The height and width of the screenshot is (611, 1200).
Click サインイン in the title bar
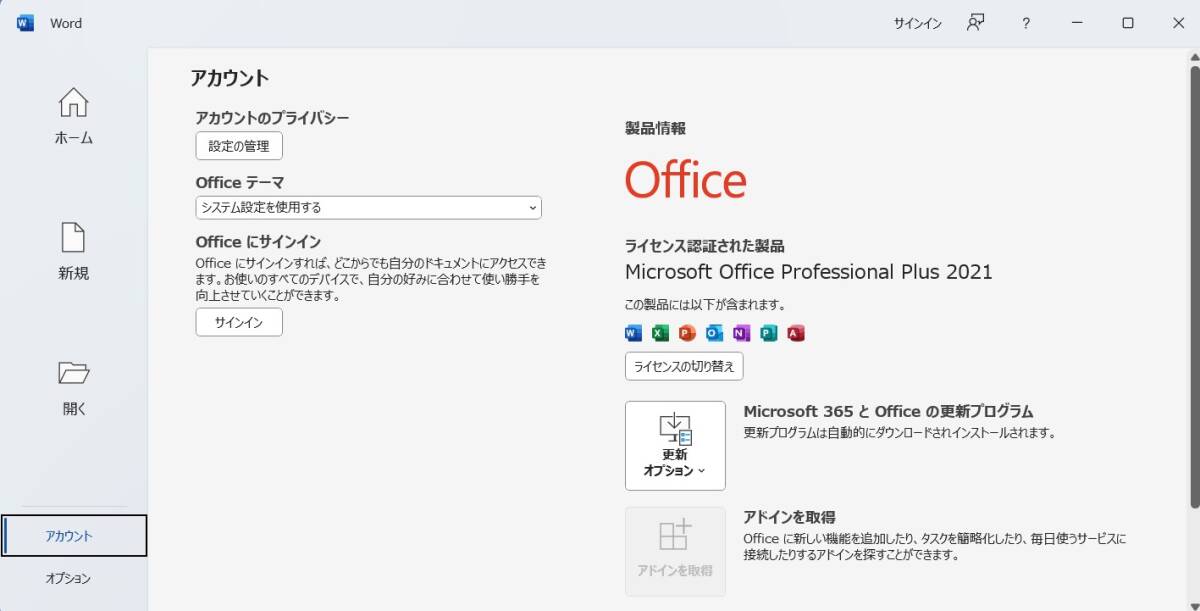coord(917,23)
